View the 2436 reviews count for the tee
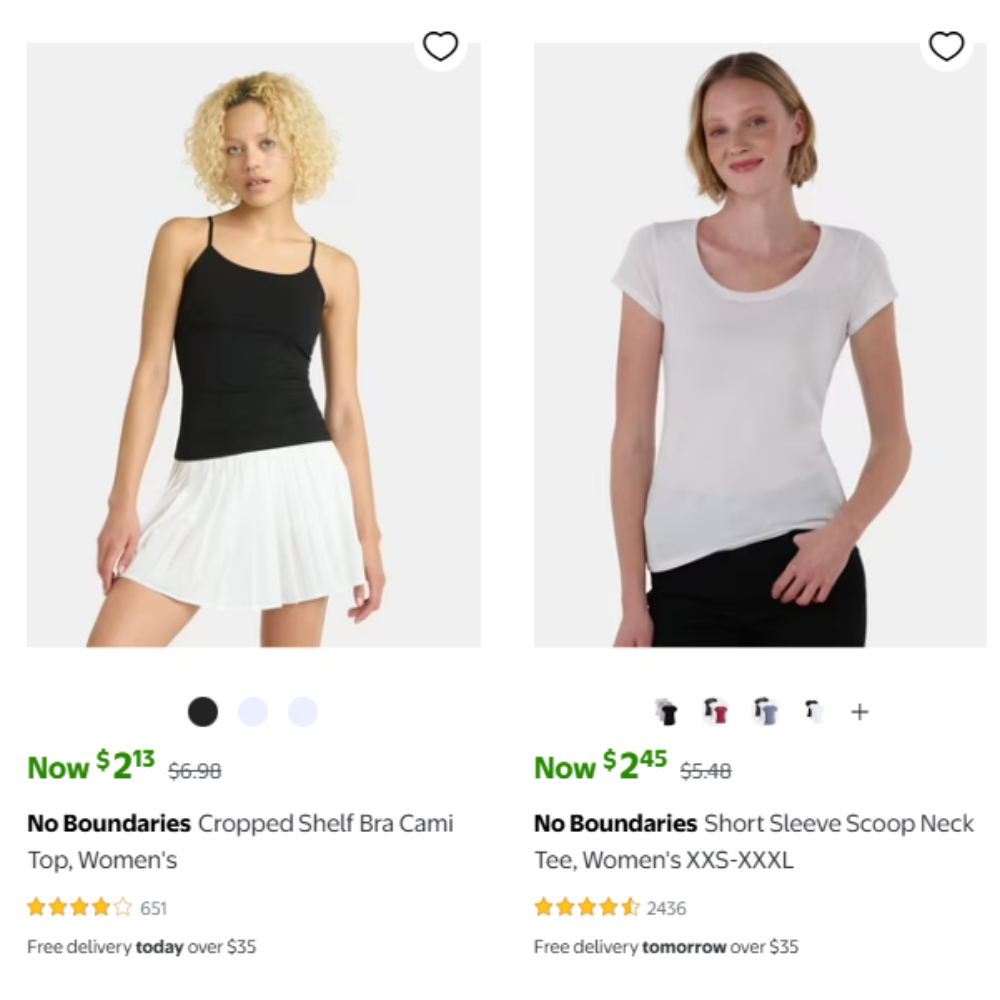Image resolution: width=1000 pixels, height=1000 pixels. click(667, 909)
